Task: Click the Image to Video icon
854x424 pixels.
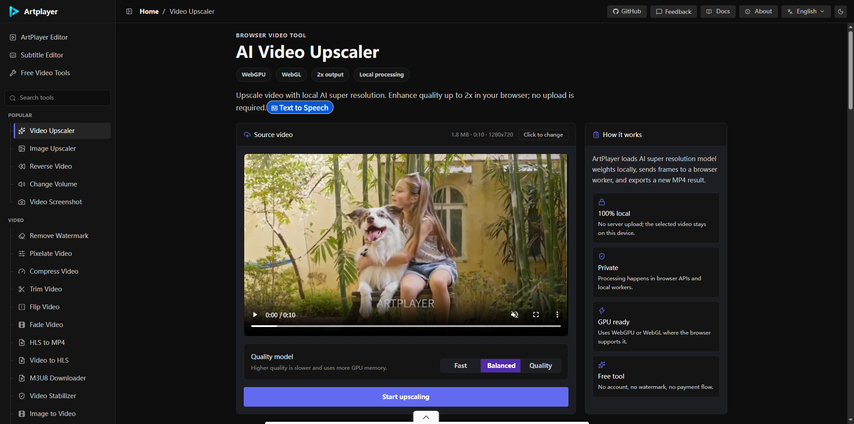Action: click(x=22, y=414)
